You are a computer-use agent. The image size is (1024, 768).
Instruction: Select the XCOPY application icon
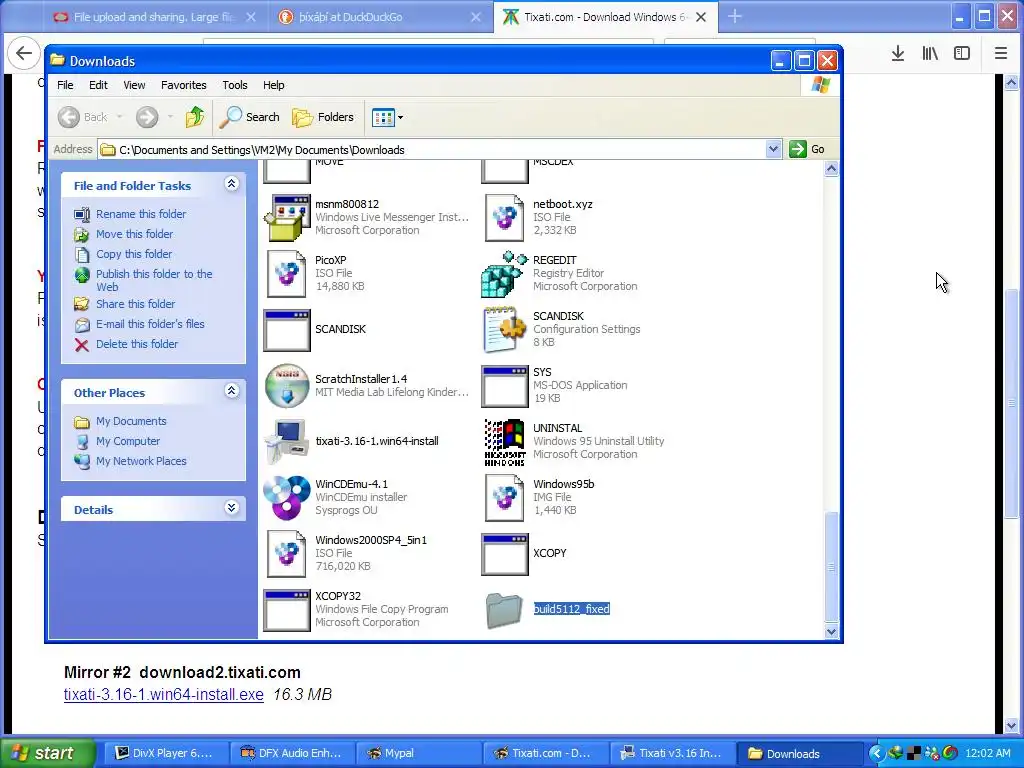(504, 554)
